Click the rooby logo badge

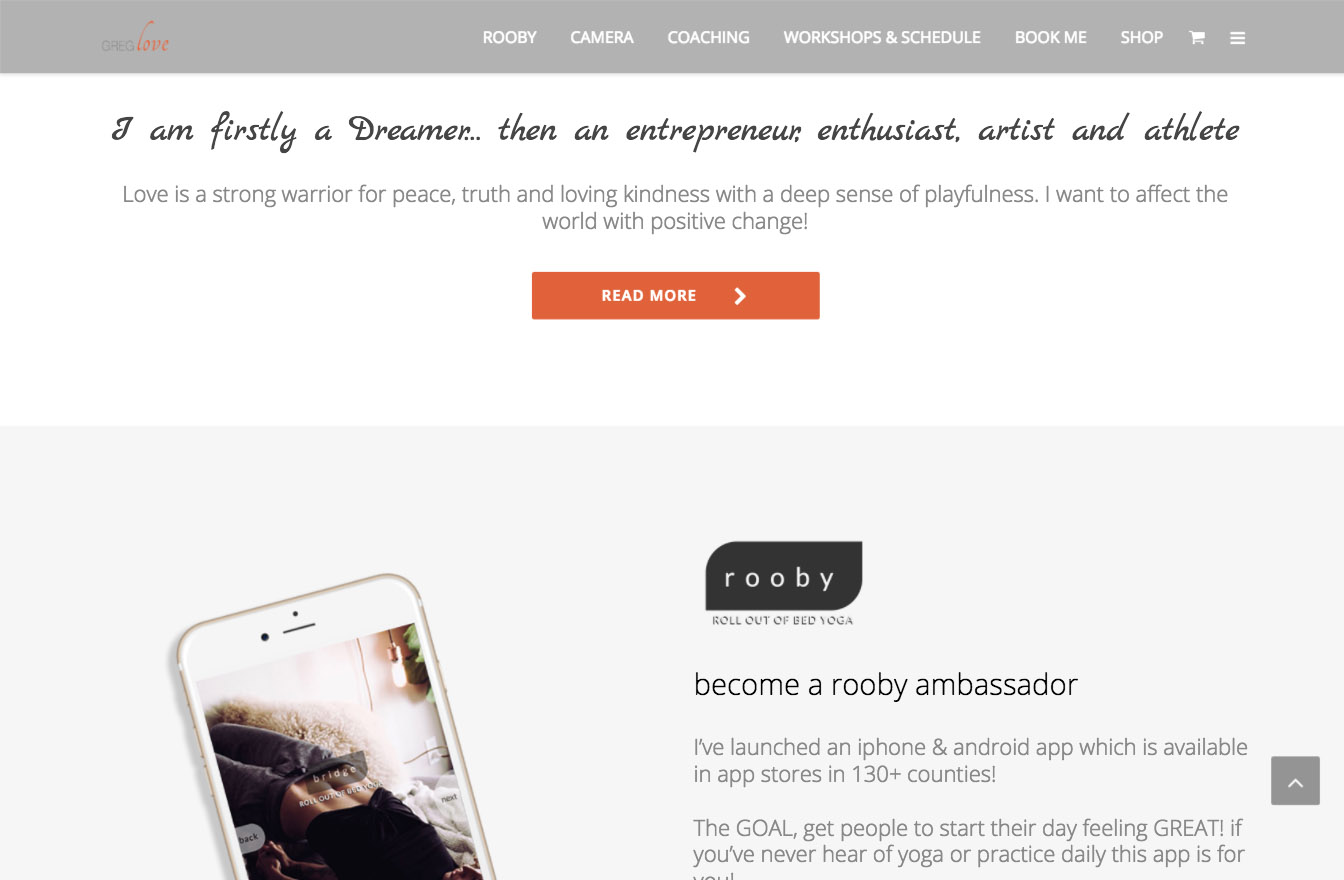[x=783, y=576]
